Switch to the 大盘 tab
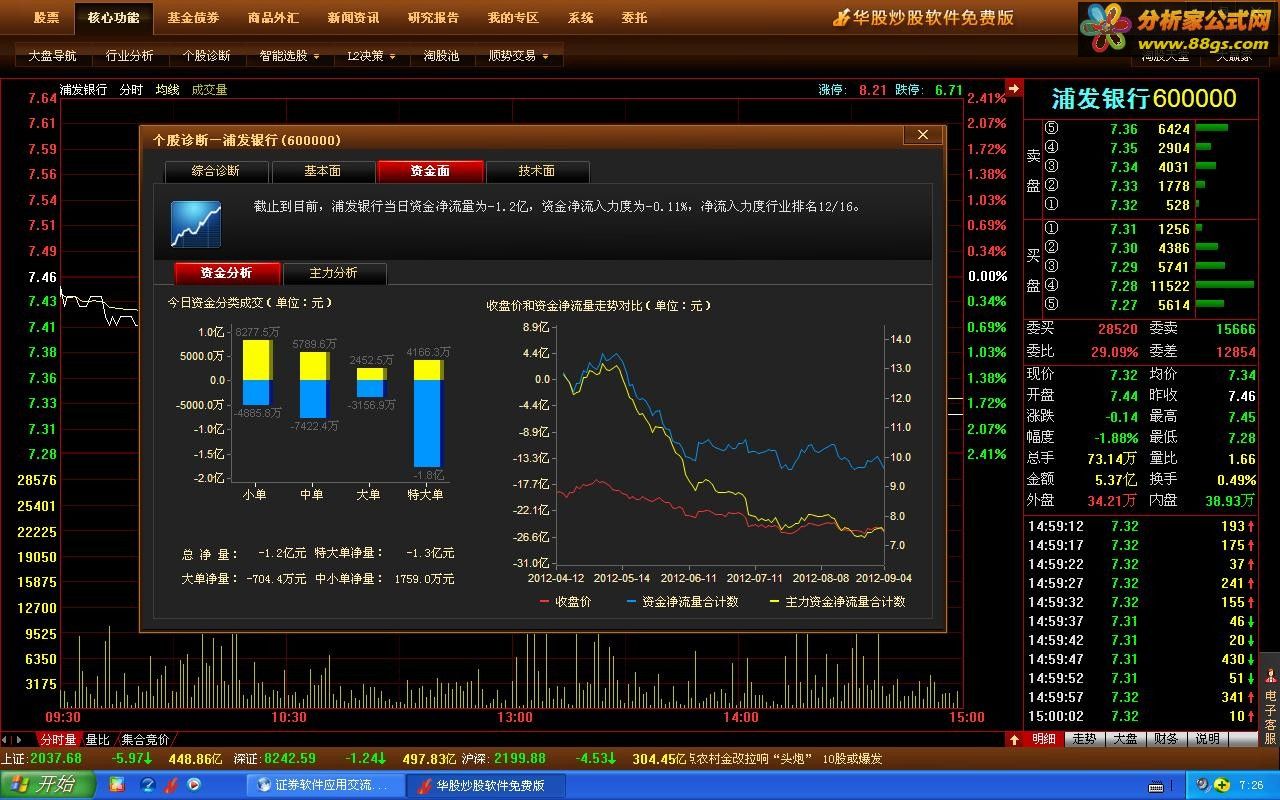 coord(1126,739)
